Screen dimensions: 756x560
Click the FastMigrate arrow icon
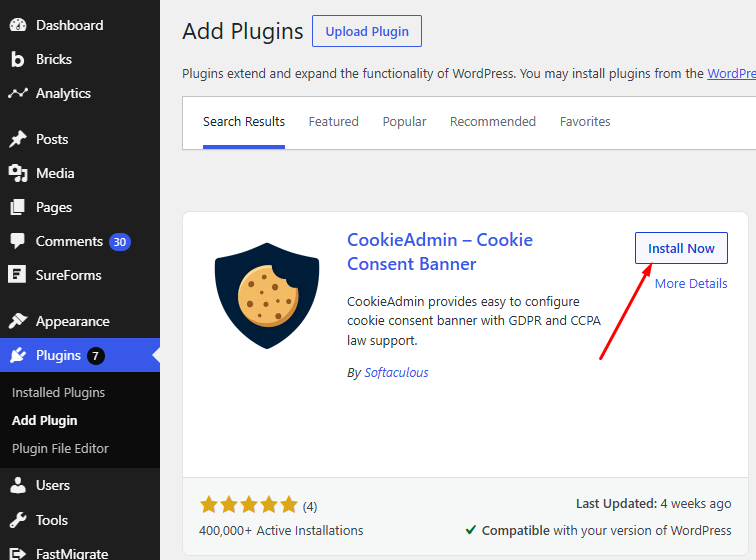tap(17, 554)
